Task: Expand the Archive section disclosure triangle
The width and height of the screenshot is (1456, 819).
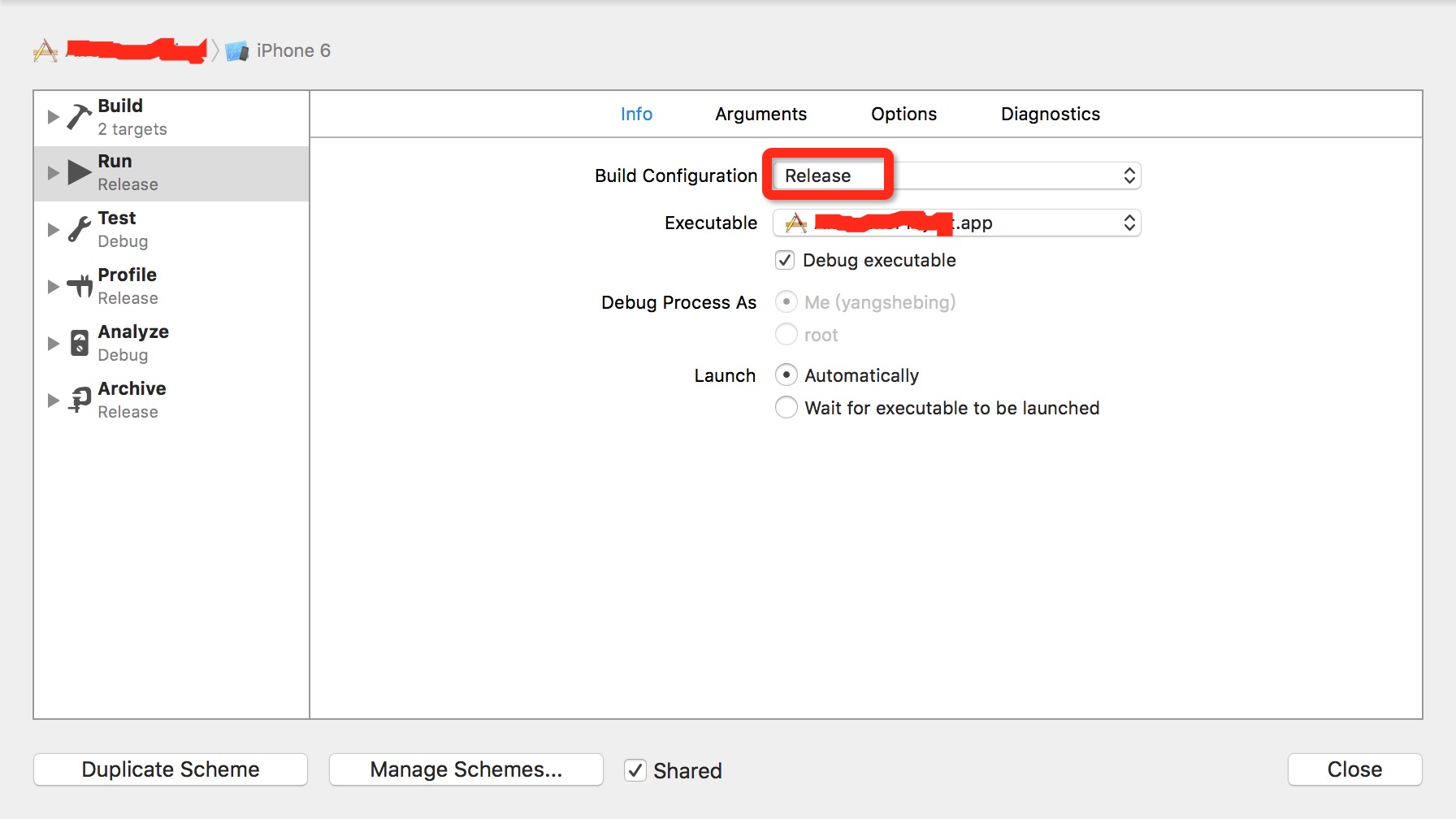Action: (54, 400)
